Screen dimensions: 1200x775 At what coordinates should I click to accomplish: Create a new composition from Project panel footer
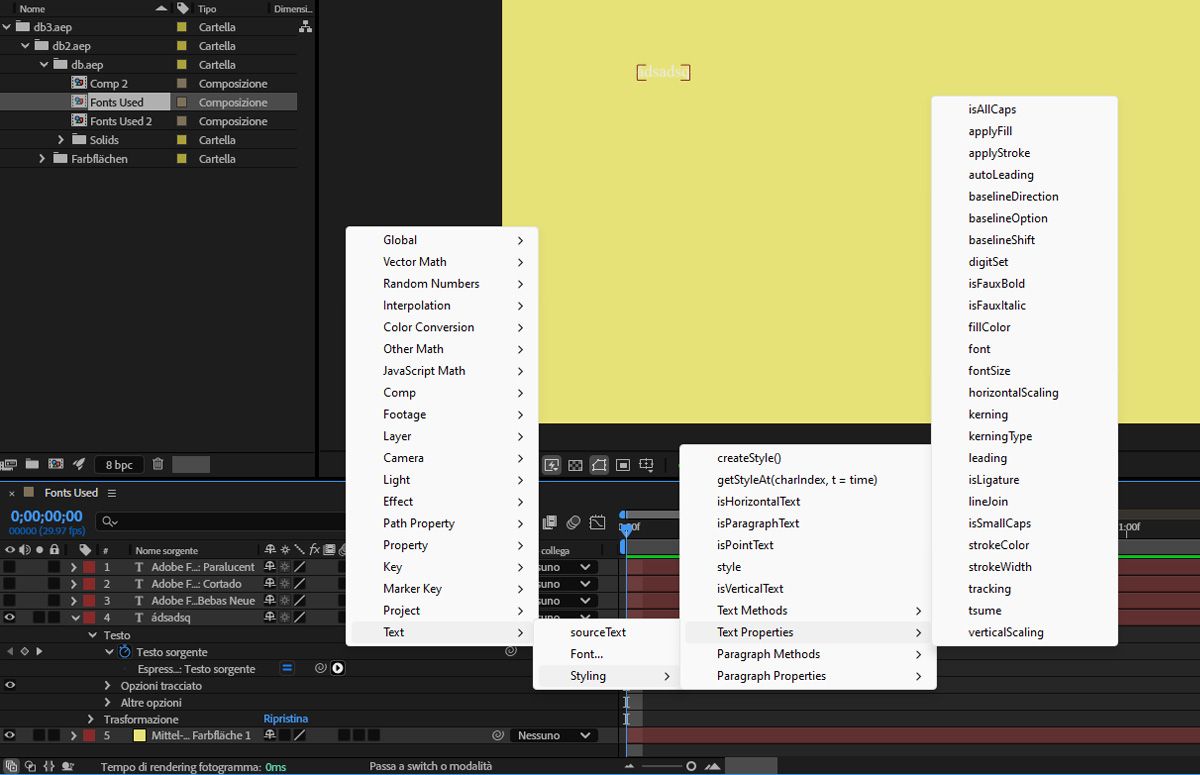click(x=56, y=464)
